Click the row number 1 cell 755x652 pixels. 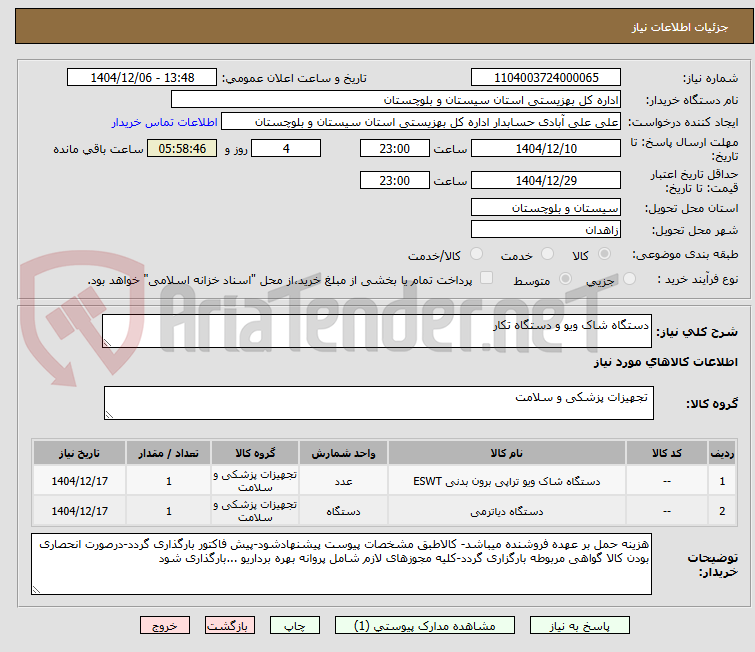click(722, 481)
